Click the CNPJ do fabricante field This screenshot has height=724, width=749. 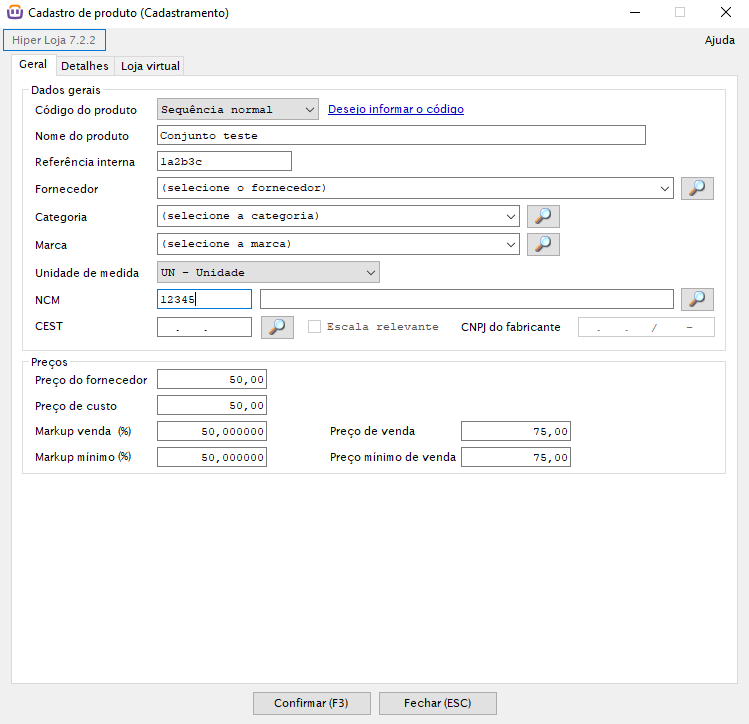coord(646,327)
